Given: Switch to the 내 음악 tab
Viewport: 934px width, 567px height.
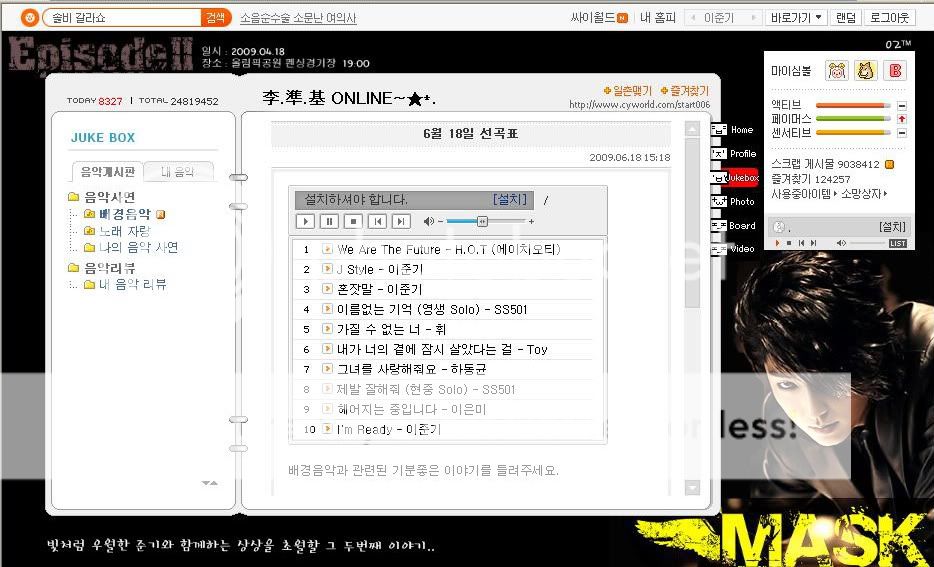Looking at the screenshot, I should (177, 172).
